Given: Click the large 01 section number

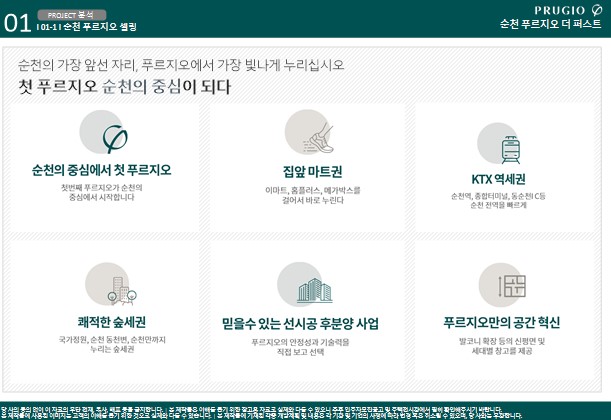Looking at the screenshot, I should (17, 23).
